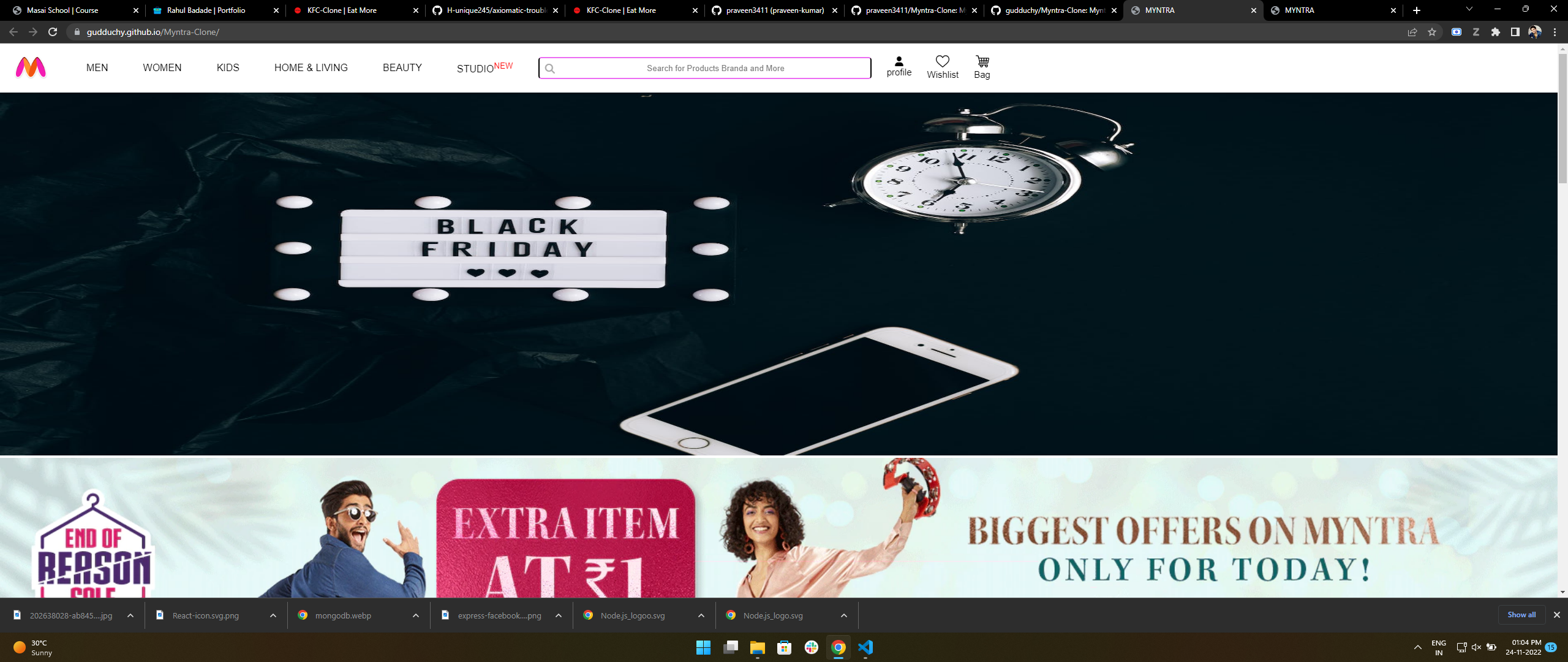Open the mongodb.webp downloaded file
The image size is (1568, 662).
click(343, 615)
